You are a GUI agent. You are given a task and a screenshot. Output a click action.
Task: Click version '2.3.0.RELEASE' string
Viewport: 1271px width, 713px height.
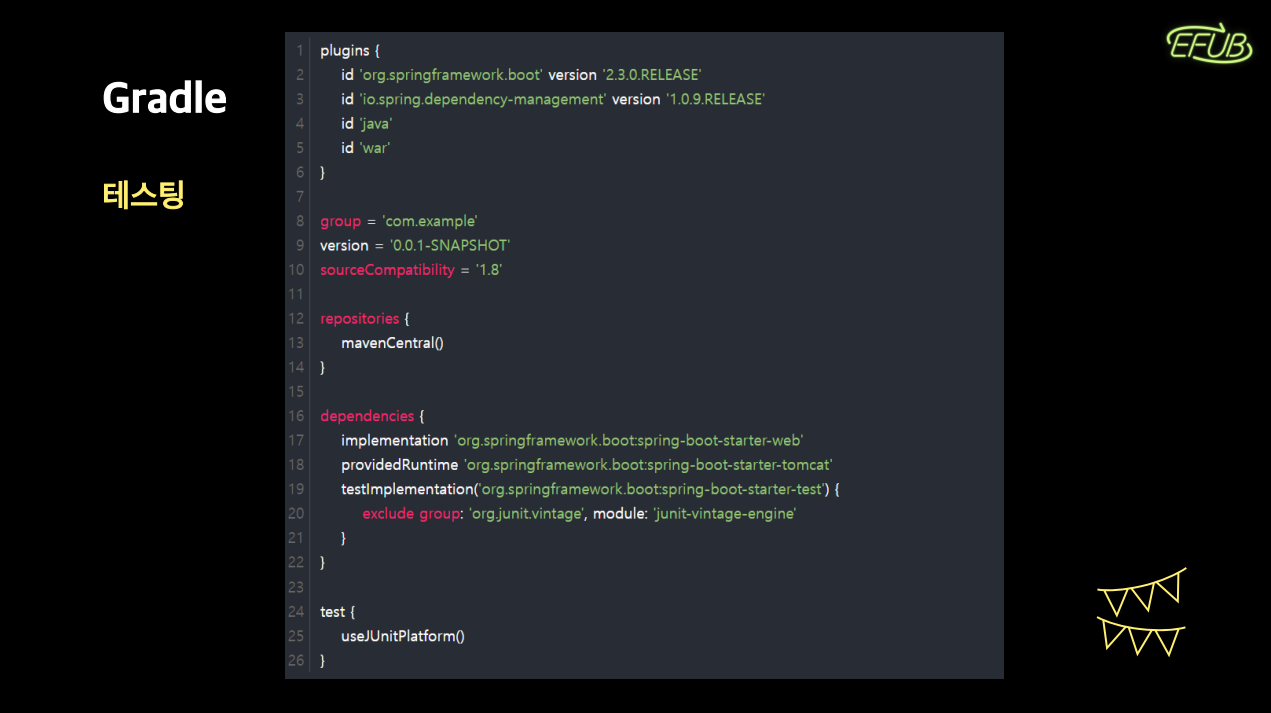point(652,75)
